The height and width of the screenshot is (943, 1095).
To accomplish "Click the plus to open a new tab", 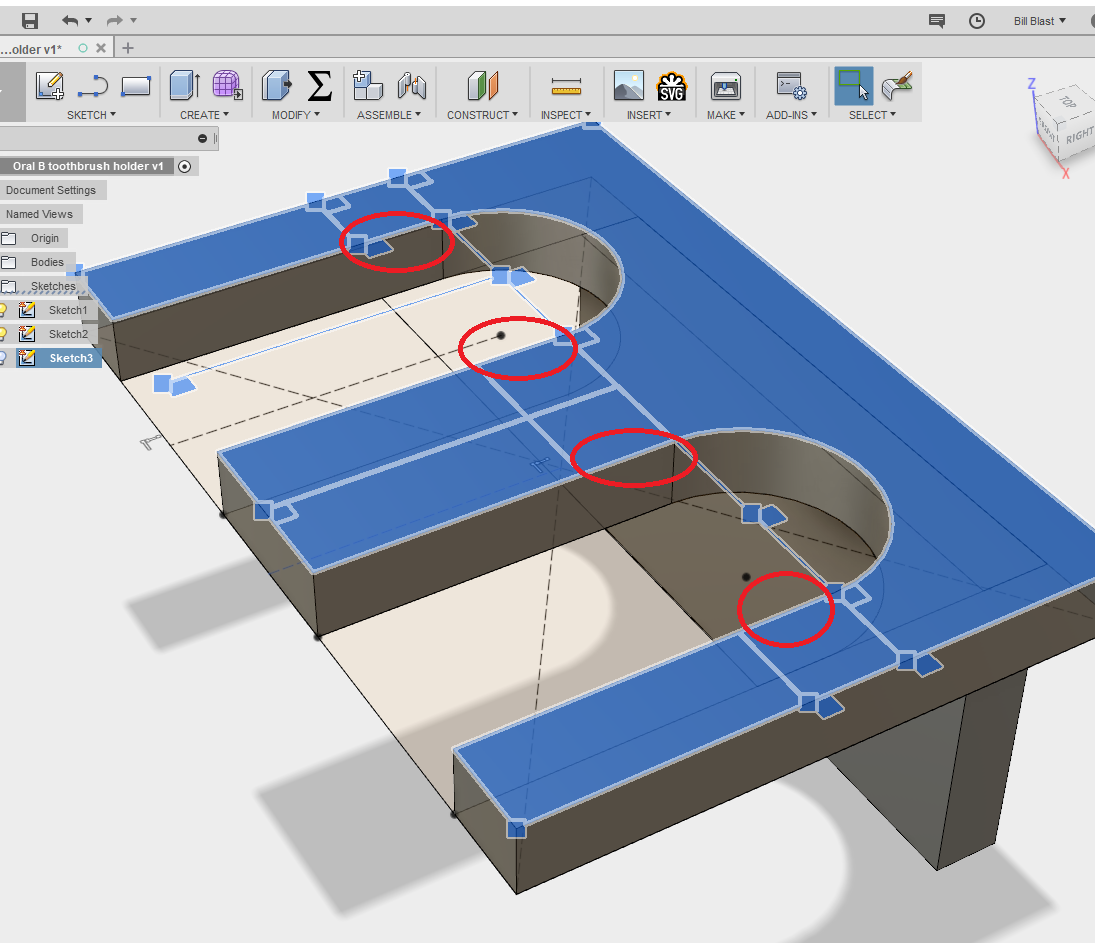I will click(x=127, y=47).
